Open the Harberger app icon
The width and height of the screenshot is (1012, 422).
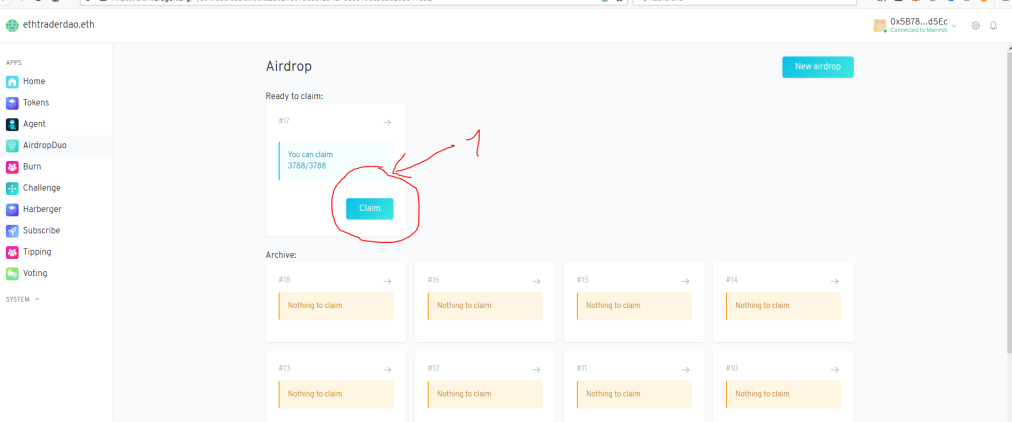(12, 209)
